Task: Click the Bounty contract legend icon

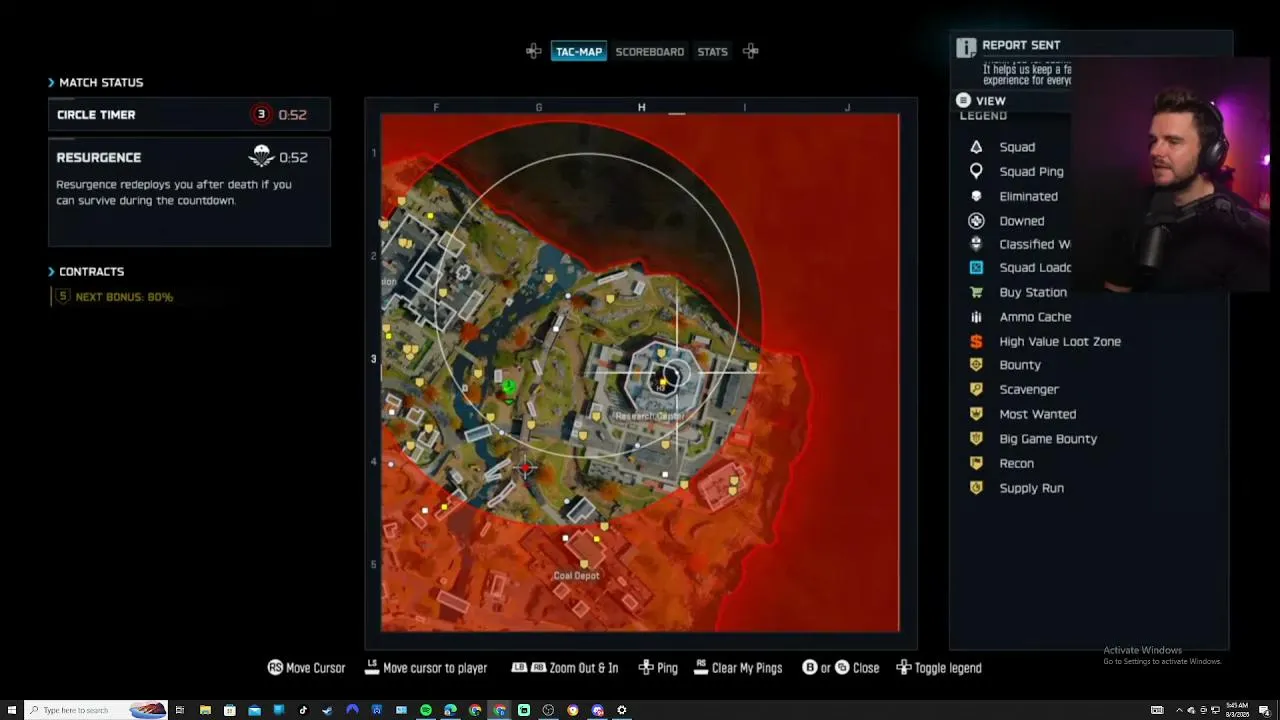Action: [976, 365]
